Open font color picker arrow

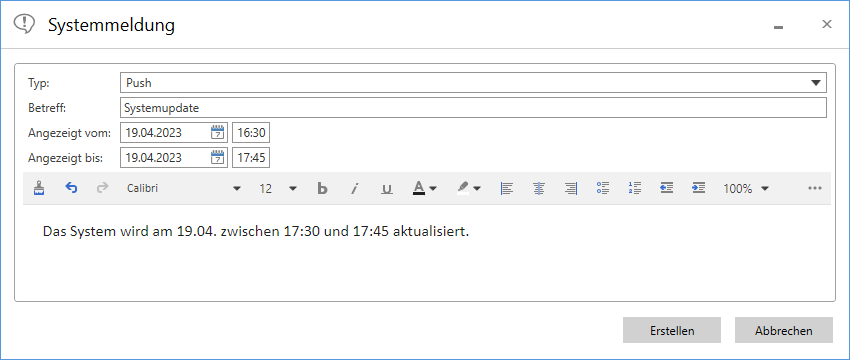point(433,189)
